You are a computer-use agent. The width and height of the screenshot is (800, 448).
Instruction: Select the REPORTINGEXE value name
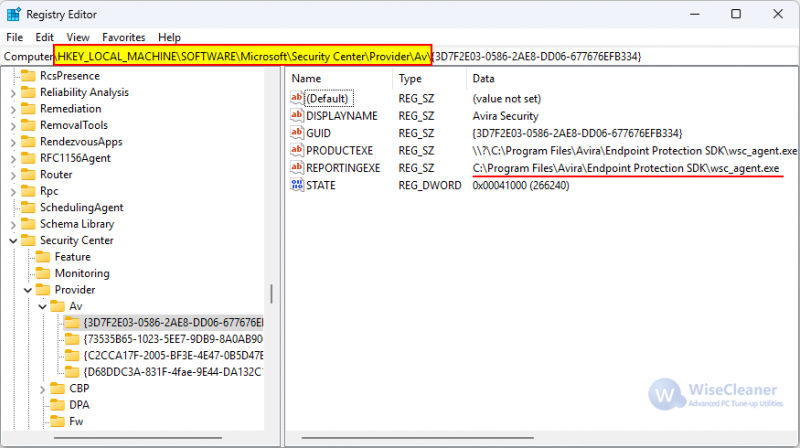(x=343, y=168)
